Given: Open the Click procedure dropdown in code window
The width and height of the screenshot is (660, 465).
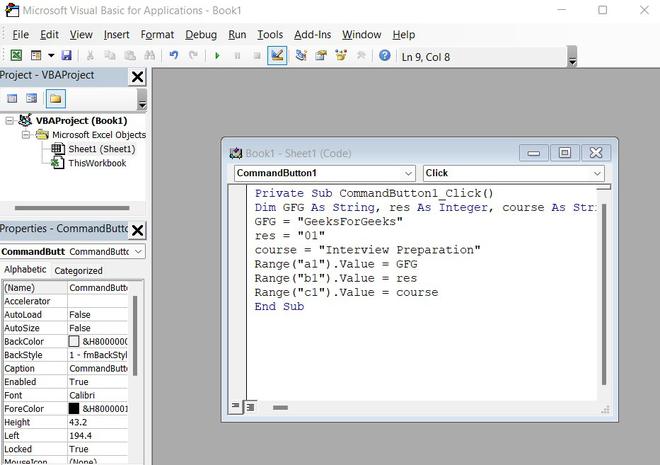Looking at the screenshot, I should 597,173.
